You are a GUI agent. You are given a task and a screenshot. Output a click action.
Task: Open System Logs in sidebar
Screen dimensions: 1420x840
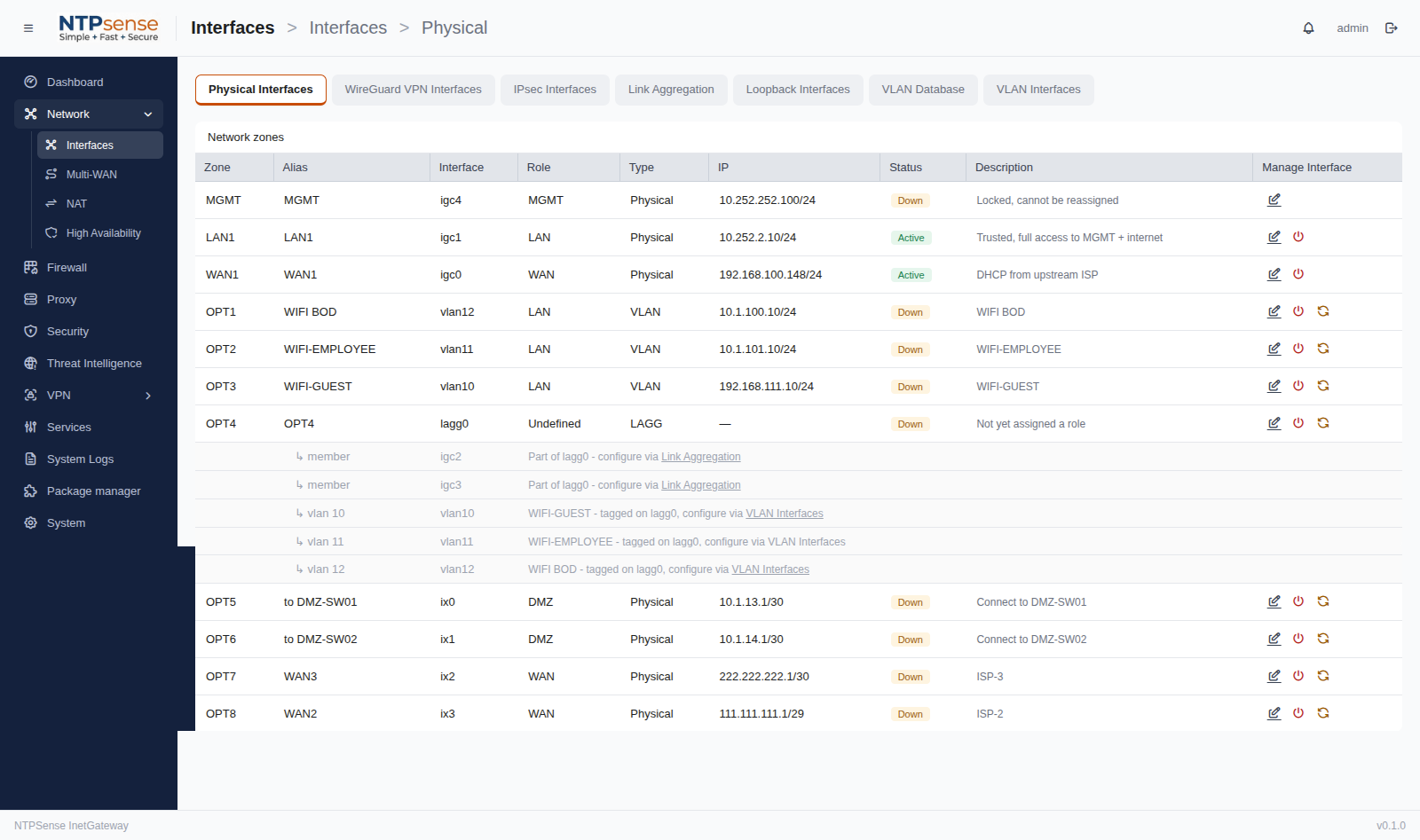[89, 459]
